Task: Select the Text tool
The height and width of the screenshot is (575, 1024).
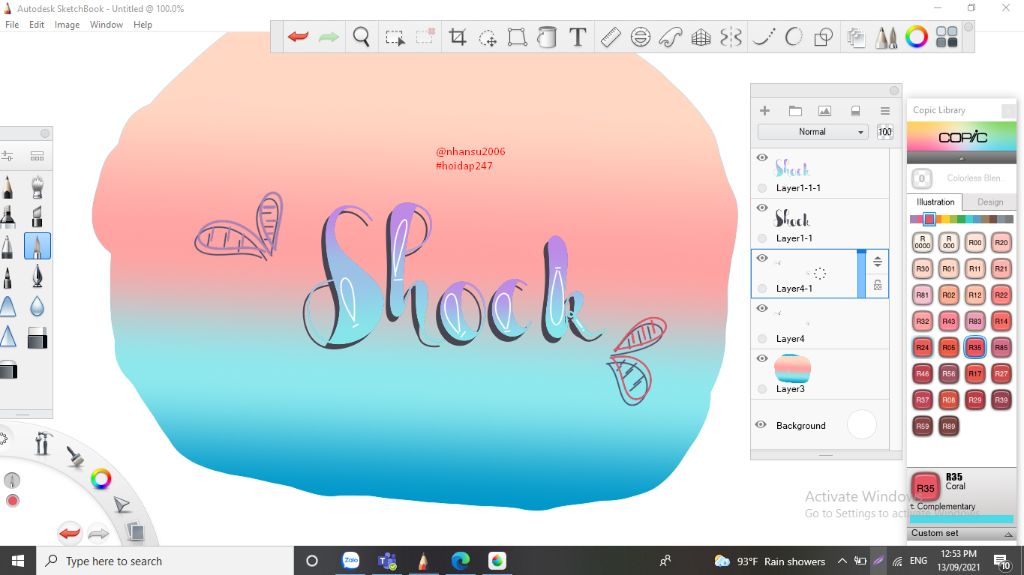Action: point(577,37)
